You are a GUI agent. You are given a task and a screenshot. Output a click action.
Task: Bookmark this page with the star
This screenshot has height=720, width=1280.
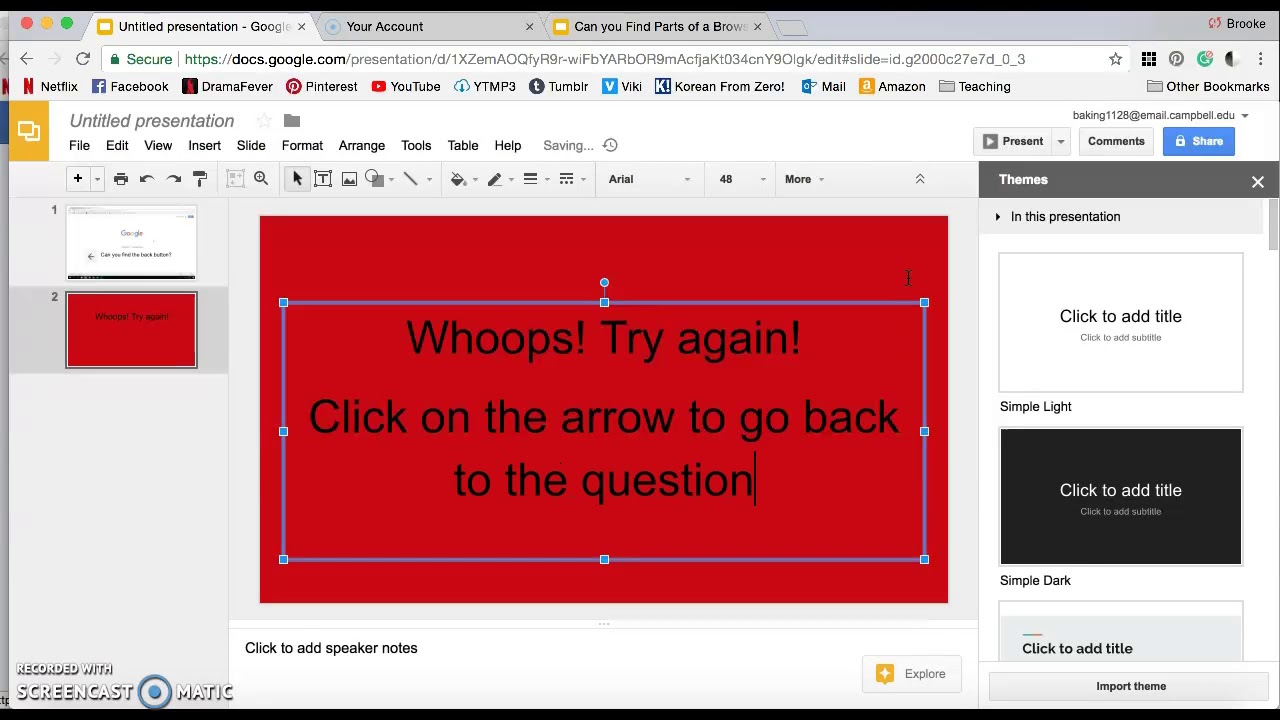[x=1115, y=59]
